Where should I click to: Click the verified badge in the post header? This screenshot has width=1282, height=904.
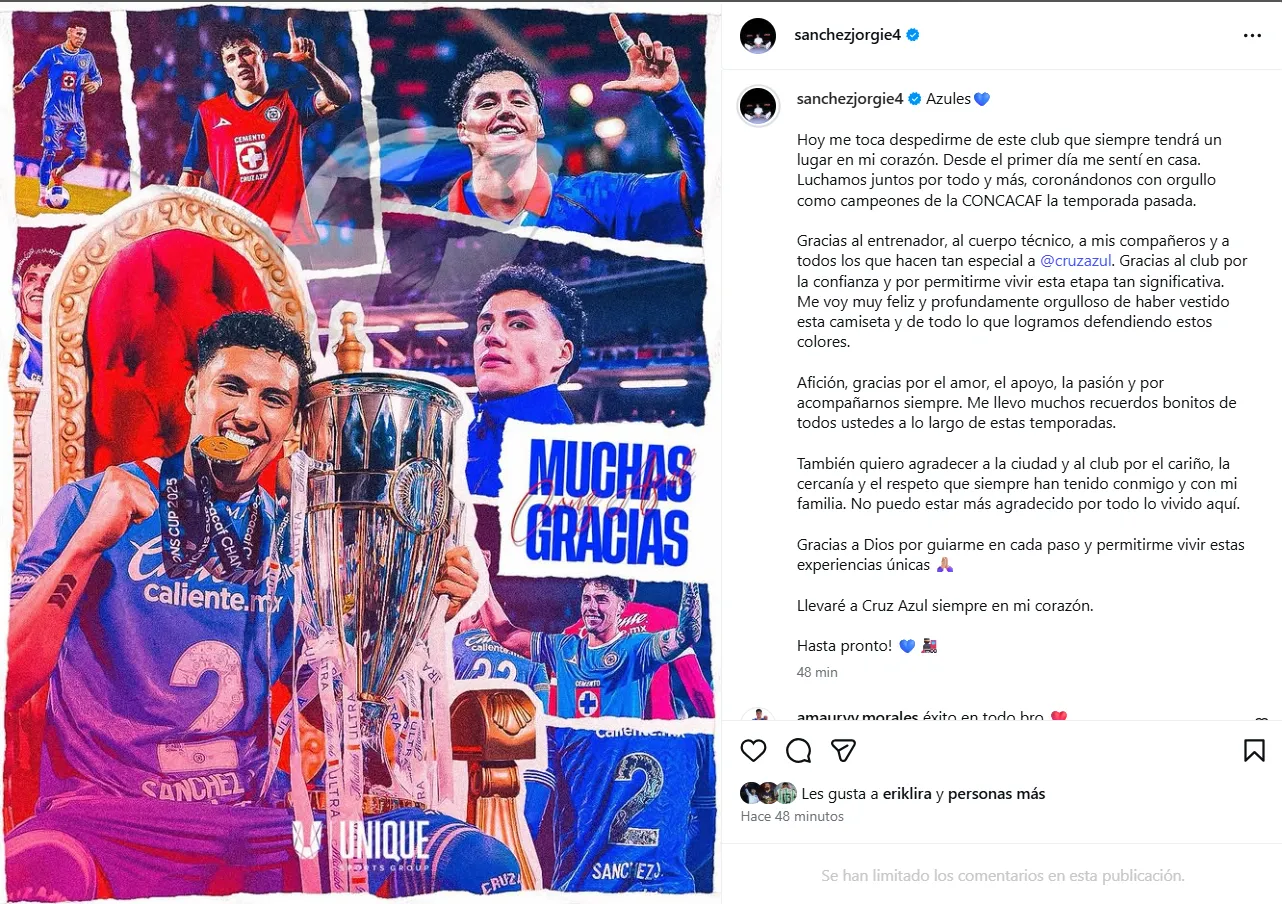coord(913,35)
